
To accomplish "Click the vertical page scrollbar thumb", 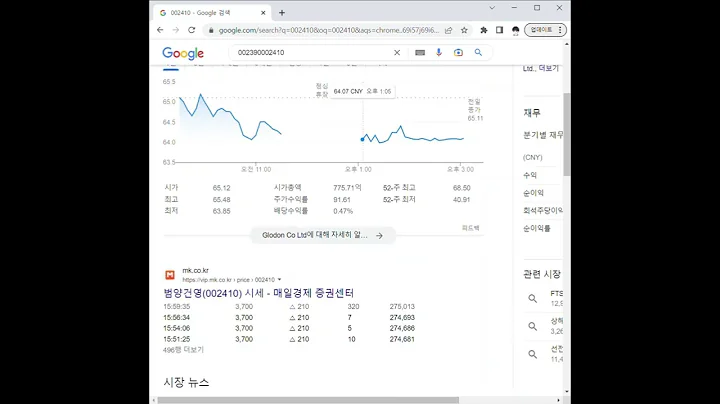I will [567, 134].
